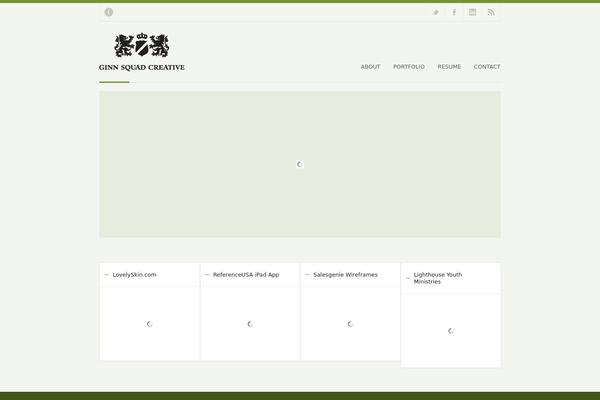Navigate to the Contact page
The height and width of the screenshot is (400, 600).
click(x=487, y=67)
